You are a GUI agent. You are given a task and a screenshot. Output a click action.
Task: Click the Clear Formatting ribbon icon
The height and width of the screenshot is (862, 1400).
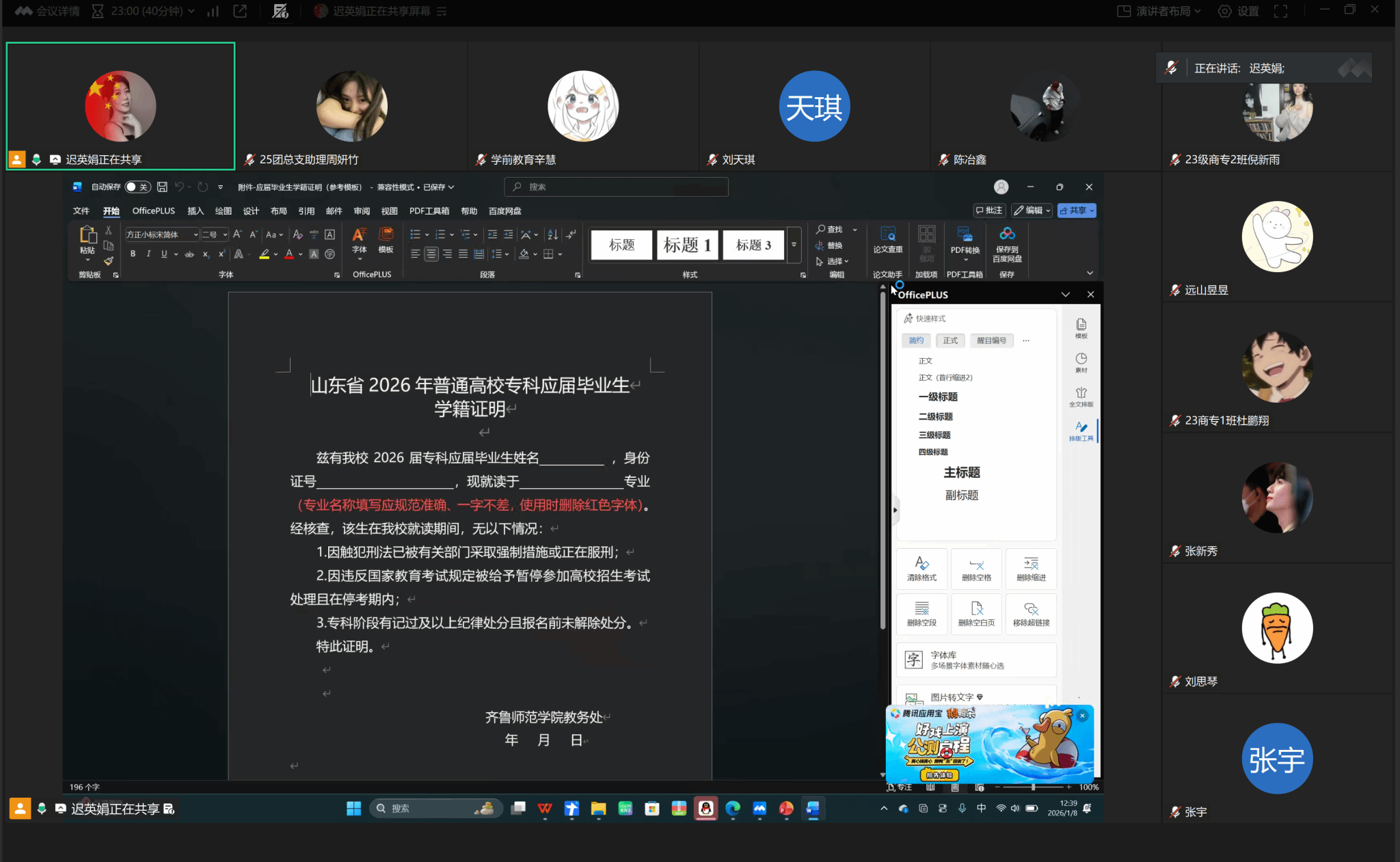(x=297, y=234)
